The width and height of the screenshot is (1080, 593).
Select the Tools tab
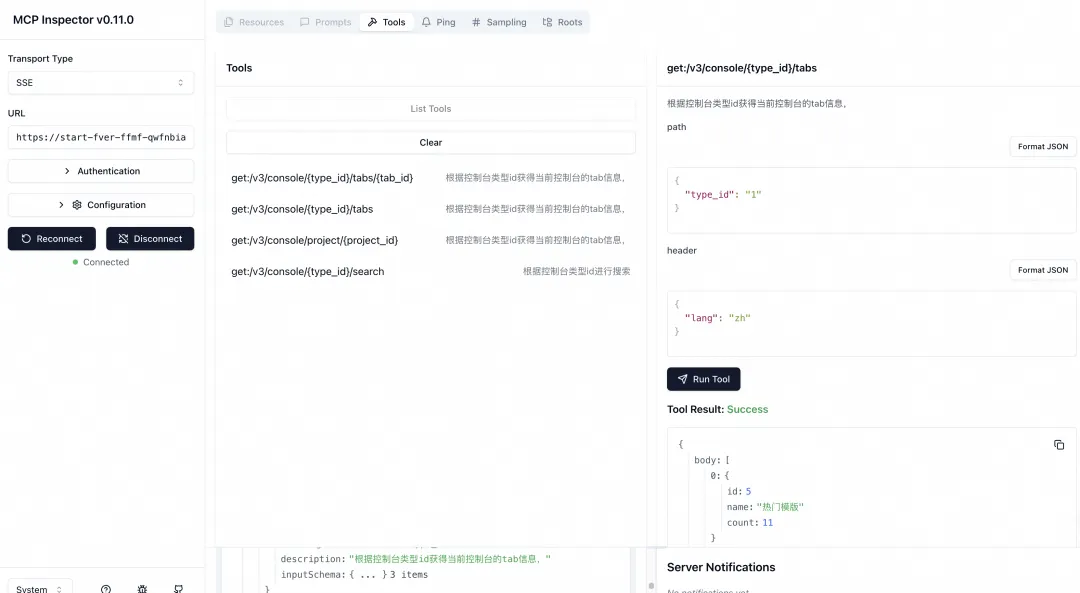coord(386,22)
